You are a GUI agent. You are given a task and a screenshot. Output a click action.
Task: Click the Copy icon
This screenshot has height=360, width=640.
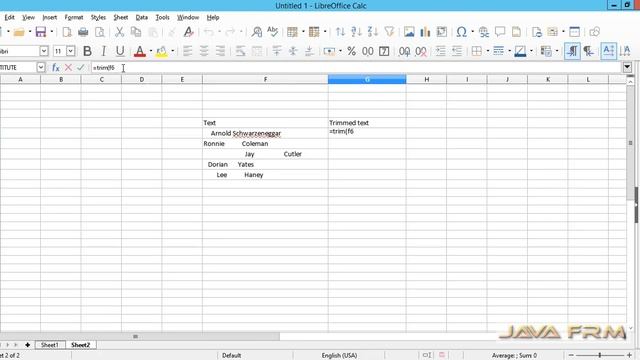pyautogui.click(x=136, y=32)
